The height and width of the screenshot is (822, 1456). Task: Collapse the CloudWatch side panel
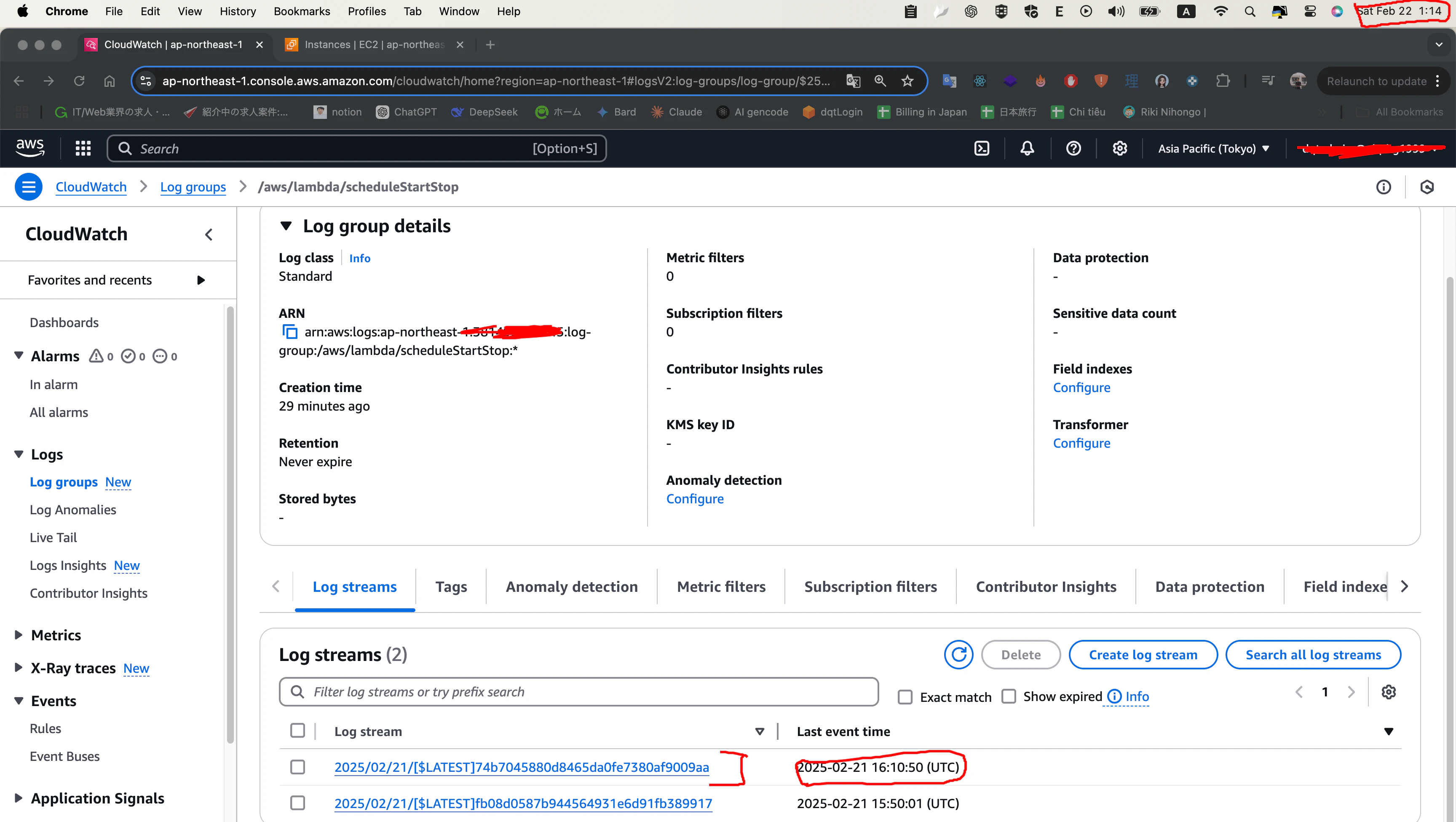pos(209,234)
